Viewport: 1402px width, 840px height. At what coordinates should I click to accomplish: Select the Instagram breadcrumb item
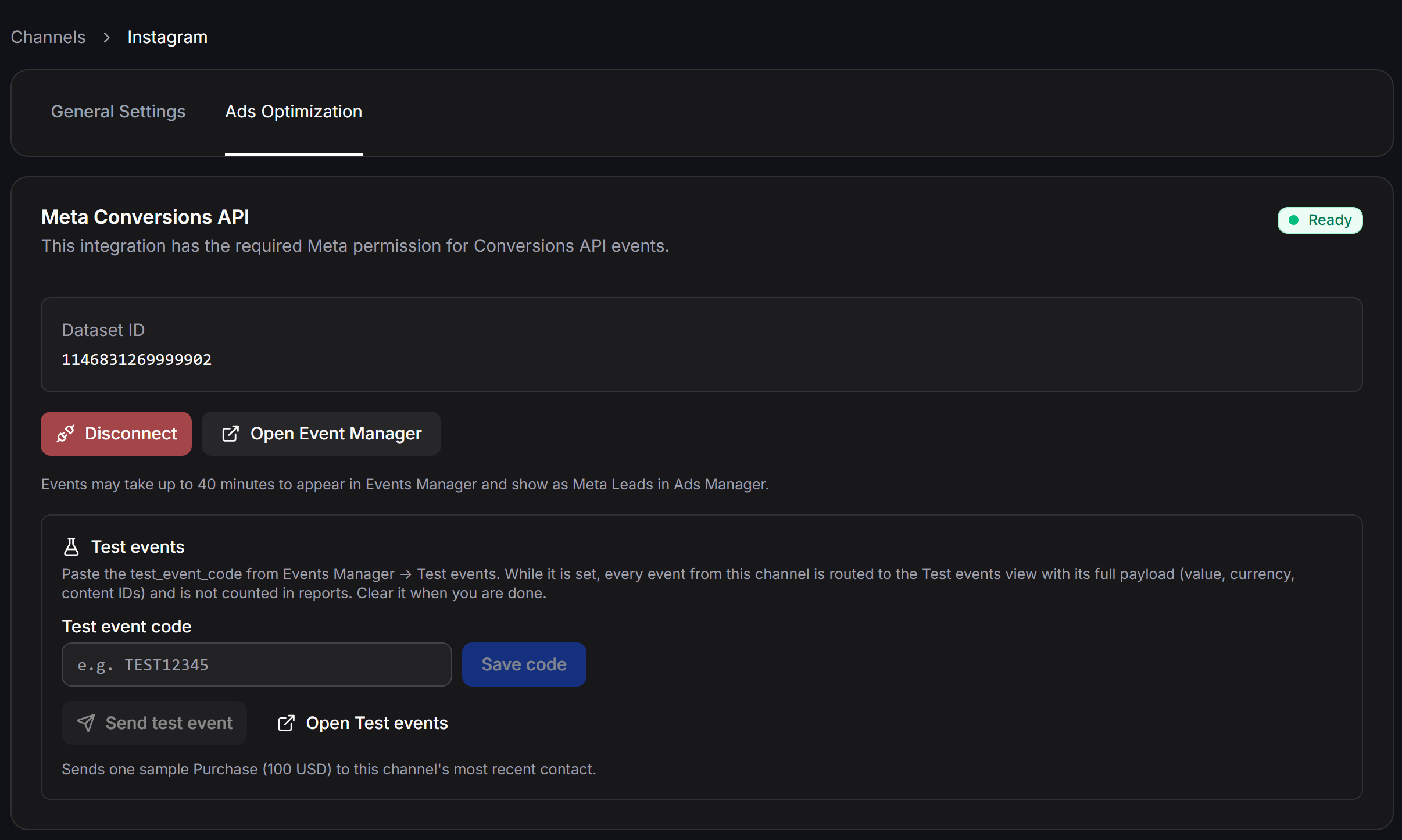167,37
